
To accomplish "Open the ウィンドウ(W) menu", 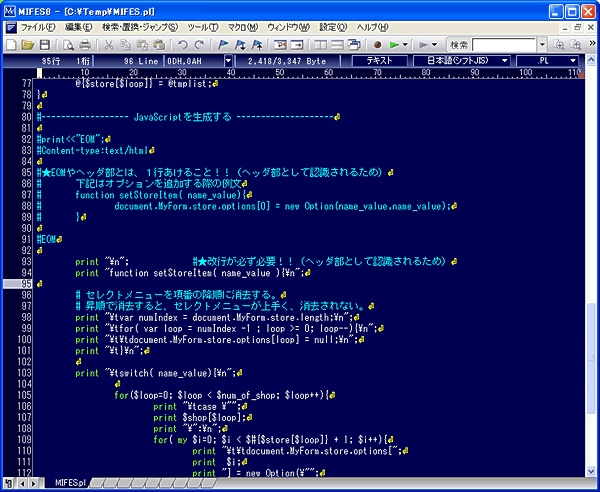I will (x=289, y=27).
